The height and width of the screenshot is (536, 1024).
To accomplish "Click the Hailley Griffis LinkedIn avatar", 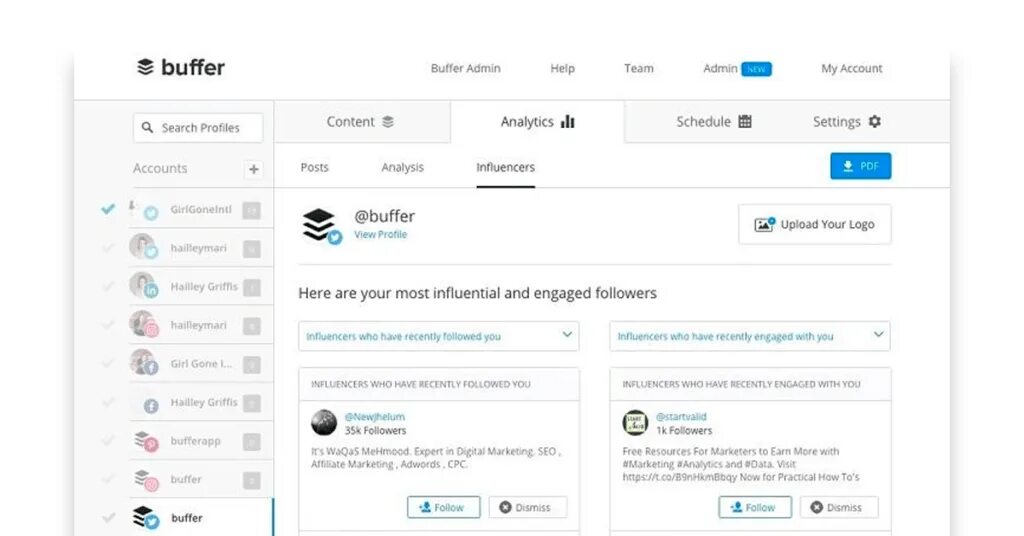I will [144, 286].
